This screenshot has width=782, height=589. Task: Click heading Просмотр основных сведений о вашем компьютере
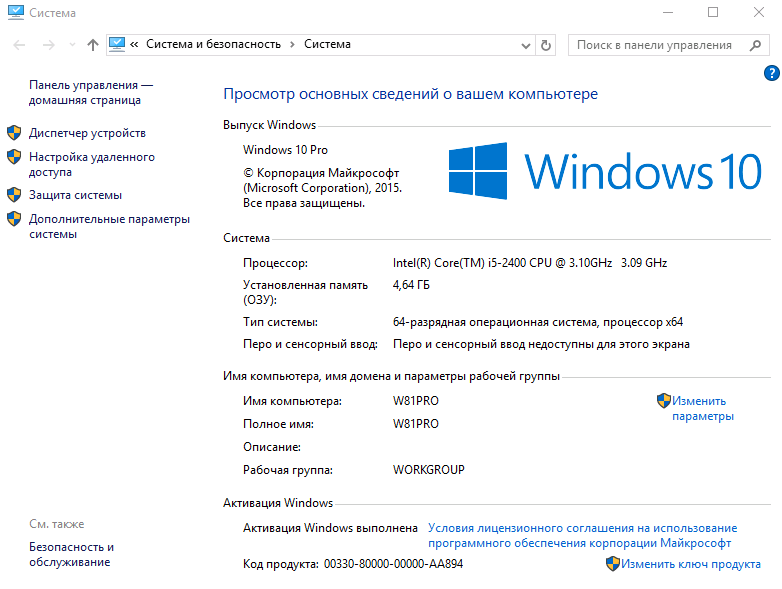pyautogui.click(x=410, y=94)
